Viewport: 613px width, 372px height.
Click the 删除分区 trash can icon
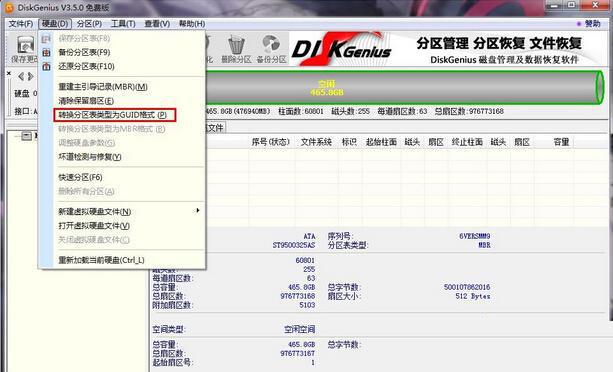236,45
